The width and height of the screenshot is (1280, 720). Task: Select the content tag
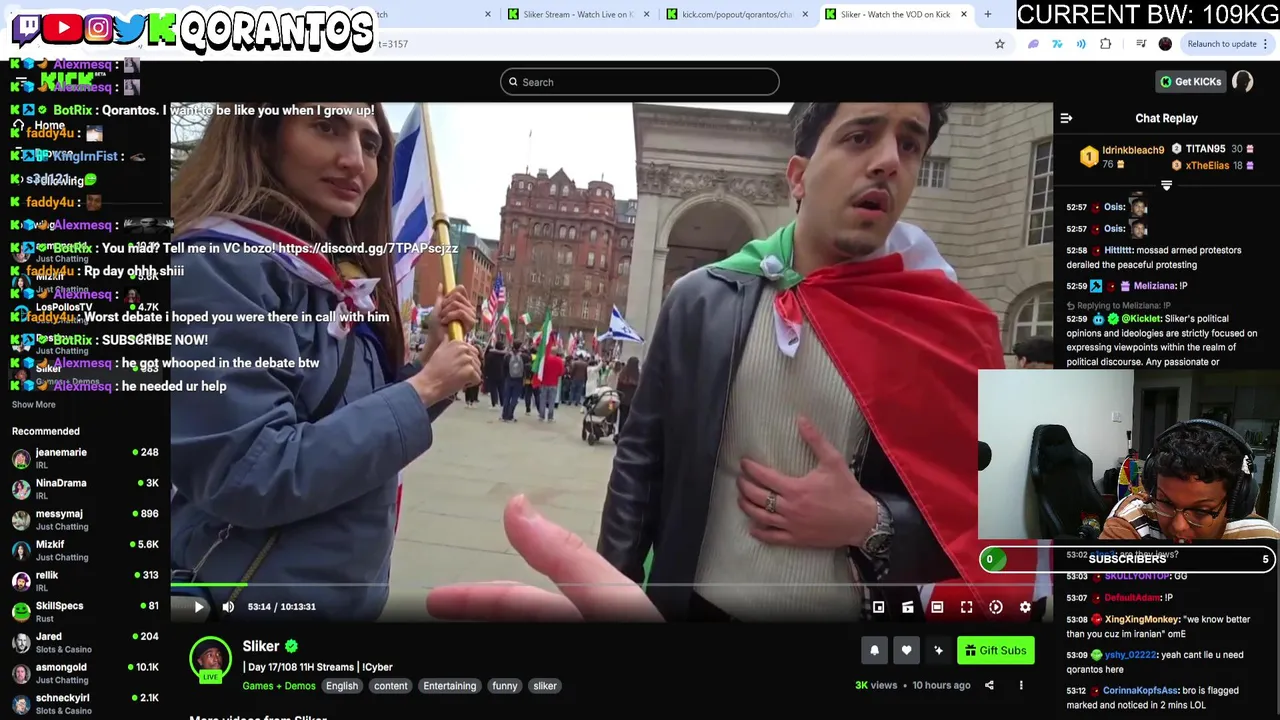pyautogui.click(x=391, y=686)
